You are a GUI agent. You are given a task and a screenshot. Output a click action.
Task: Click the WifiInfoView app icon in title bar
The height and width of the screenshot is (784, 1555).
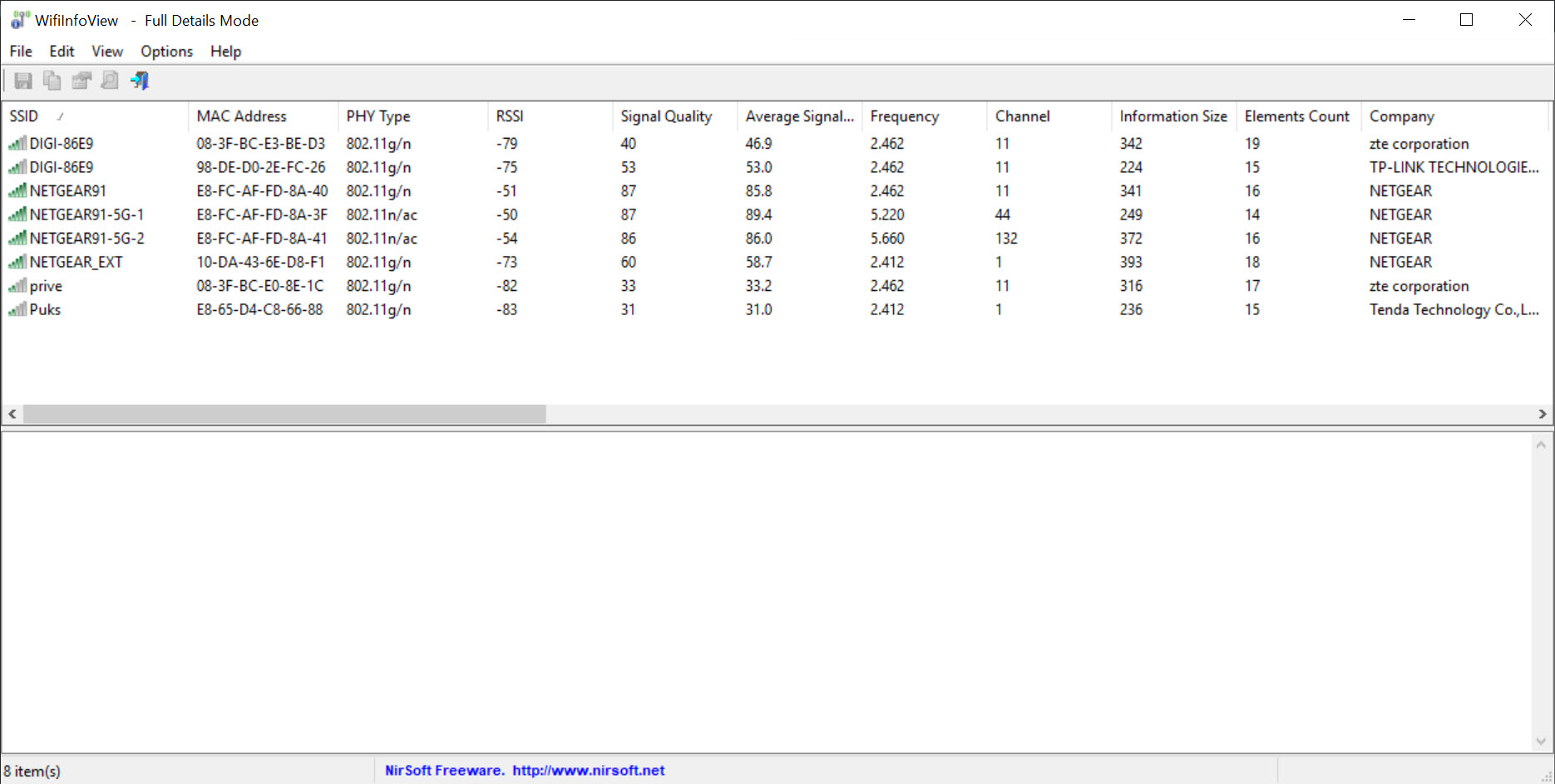(20, 20)
